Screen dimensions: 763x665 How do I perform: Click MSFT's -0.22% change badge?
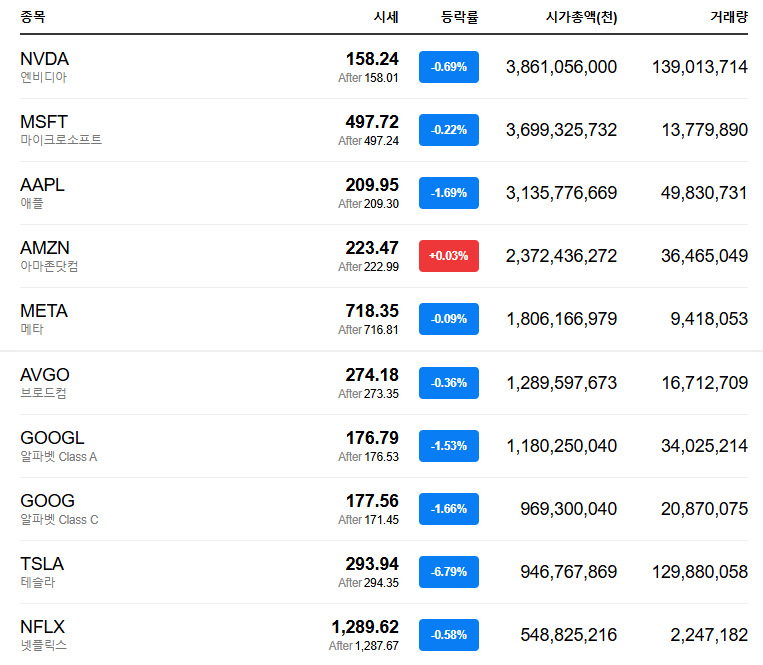[x=449, y=130]
